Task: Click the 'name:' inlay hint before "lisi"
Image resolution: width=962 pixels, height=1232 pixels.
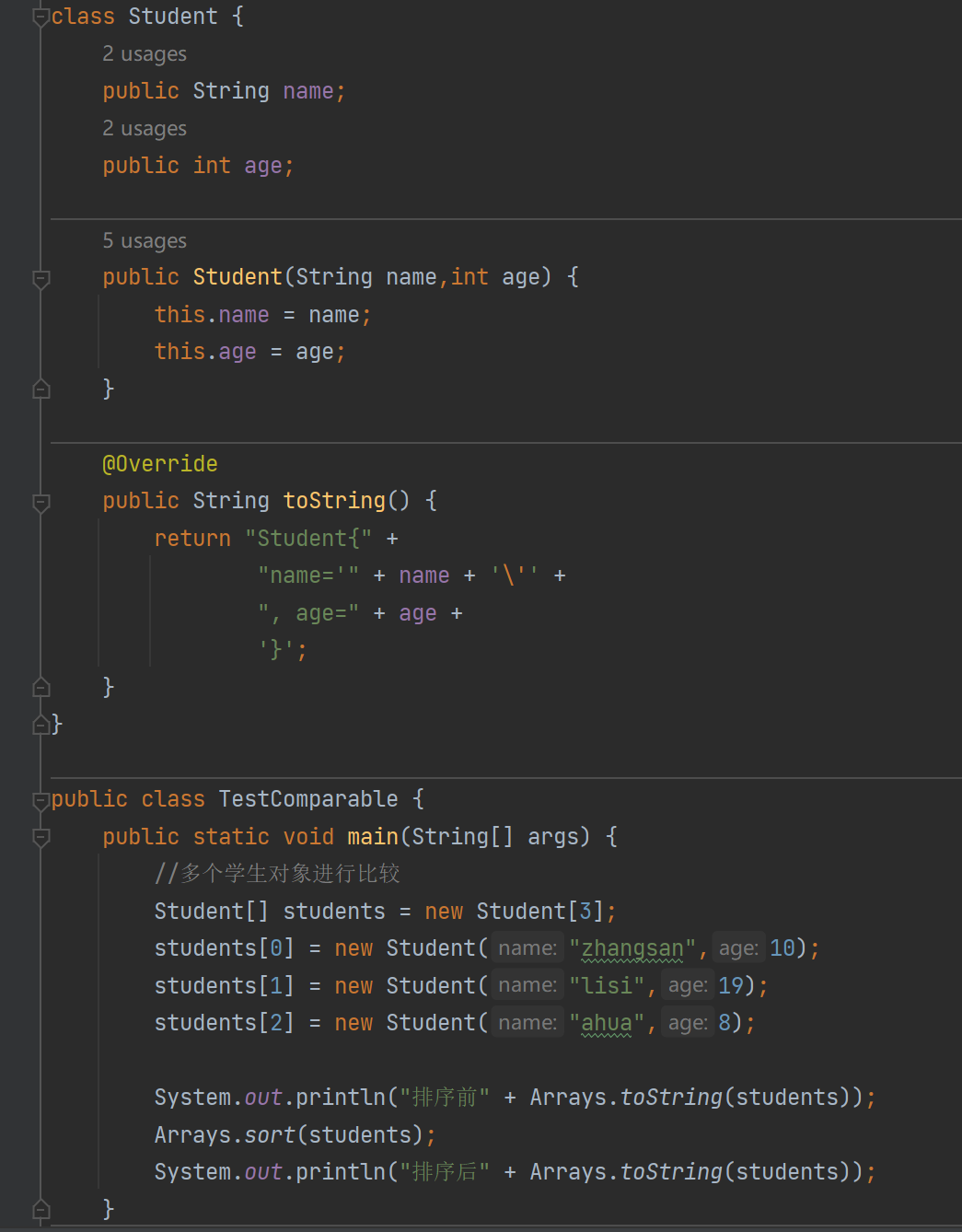Action: pyautogui.click(x=527, y=985)
